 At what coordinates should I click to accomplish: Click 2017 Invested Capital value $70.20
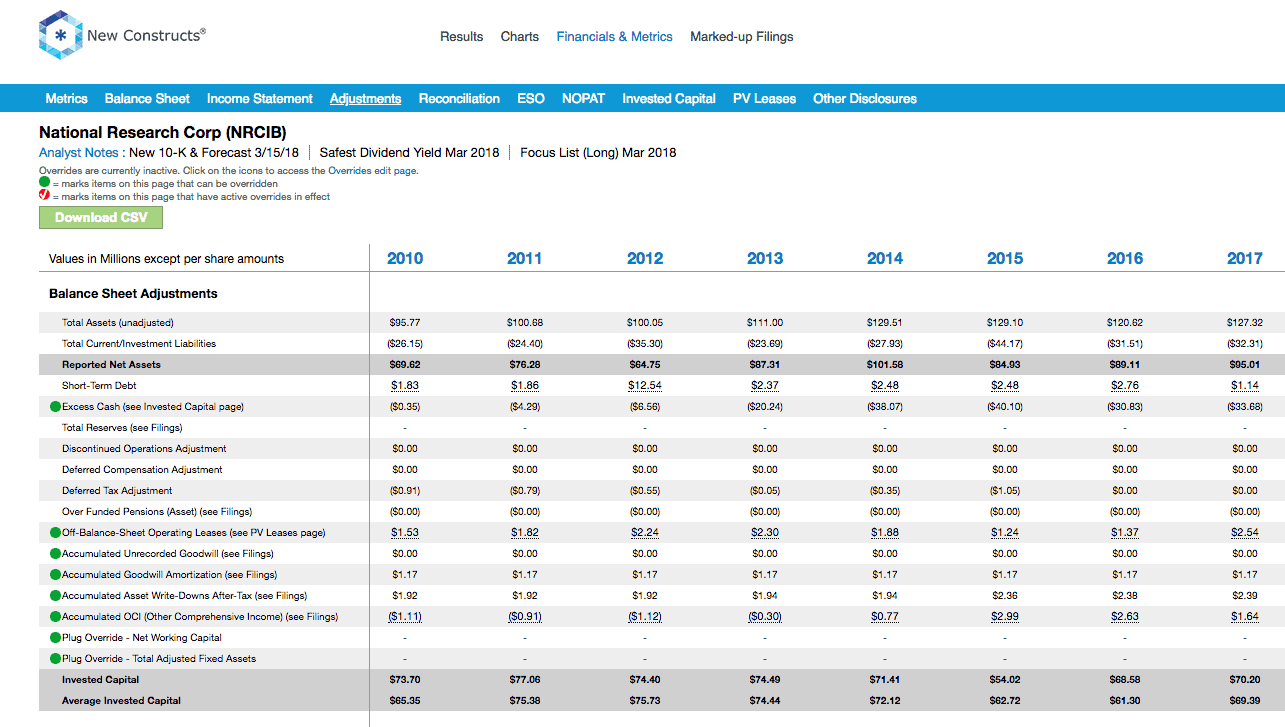point(1245,680)
